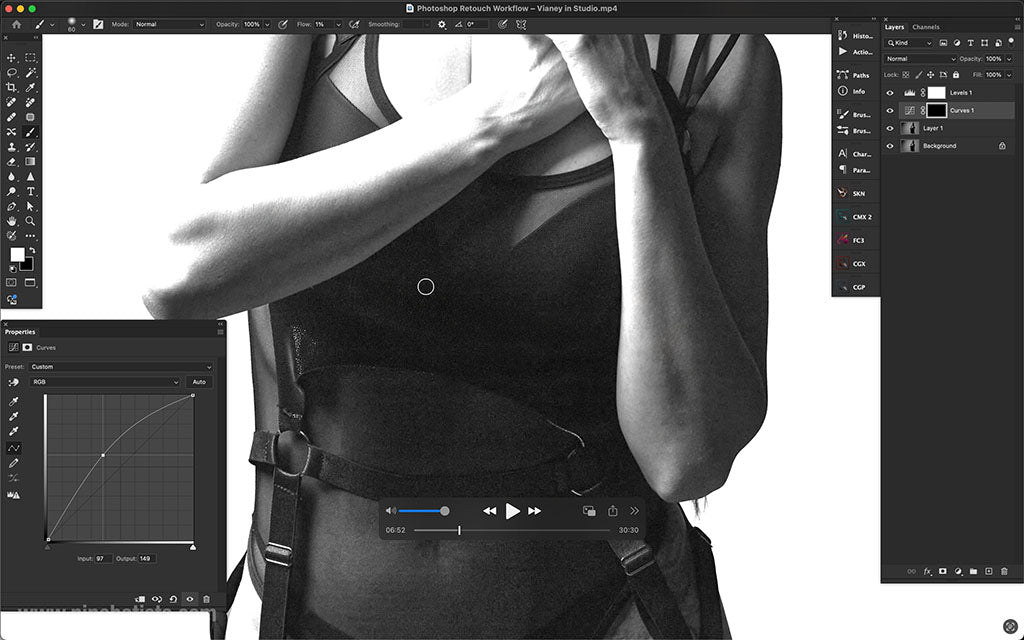Select the Clone Stamp tool
Image resolution: width=1024 pixels, height=640 pixels.
click(12, 146)
